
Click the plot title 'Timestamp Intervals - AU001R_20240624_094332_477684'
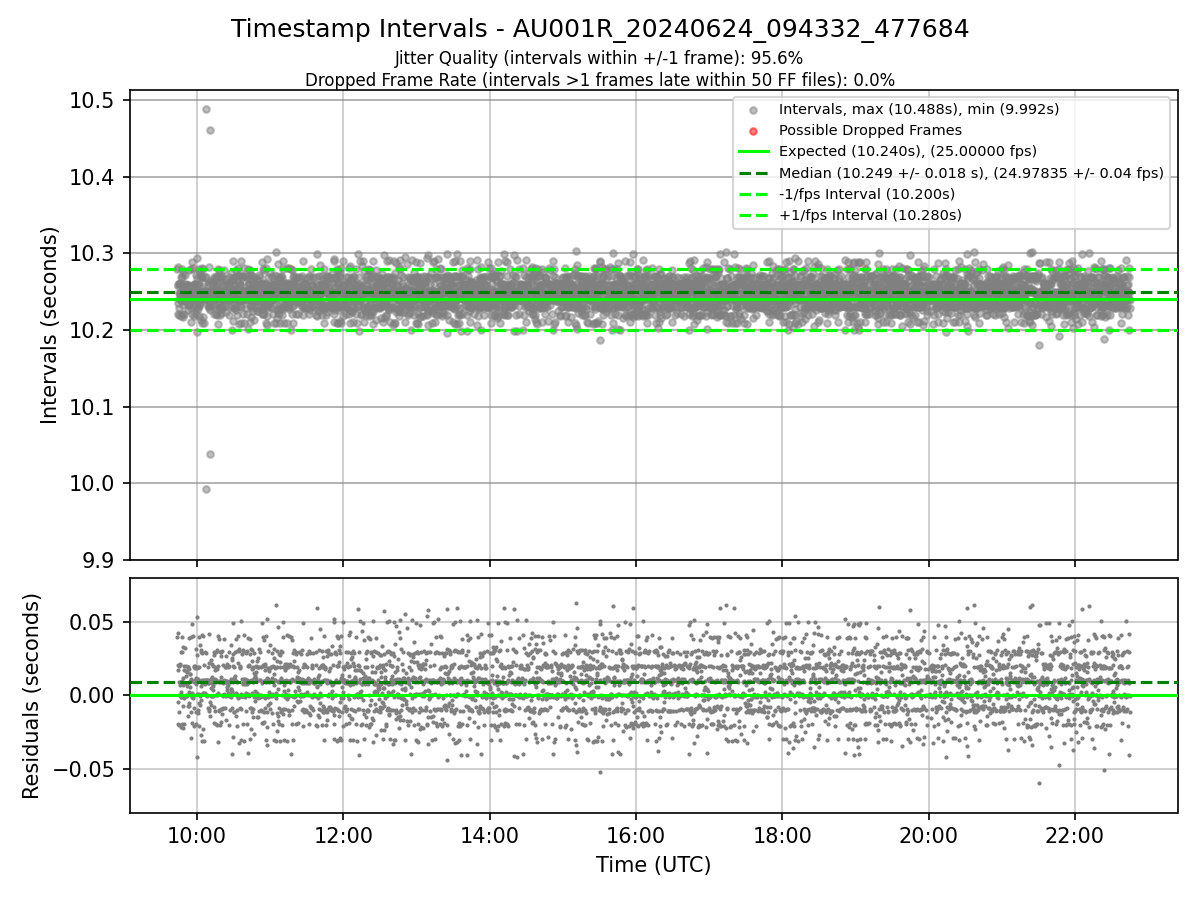point(600,29)
